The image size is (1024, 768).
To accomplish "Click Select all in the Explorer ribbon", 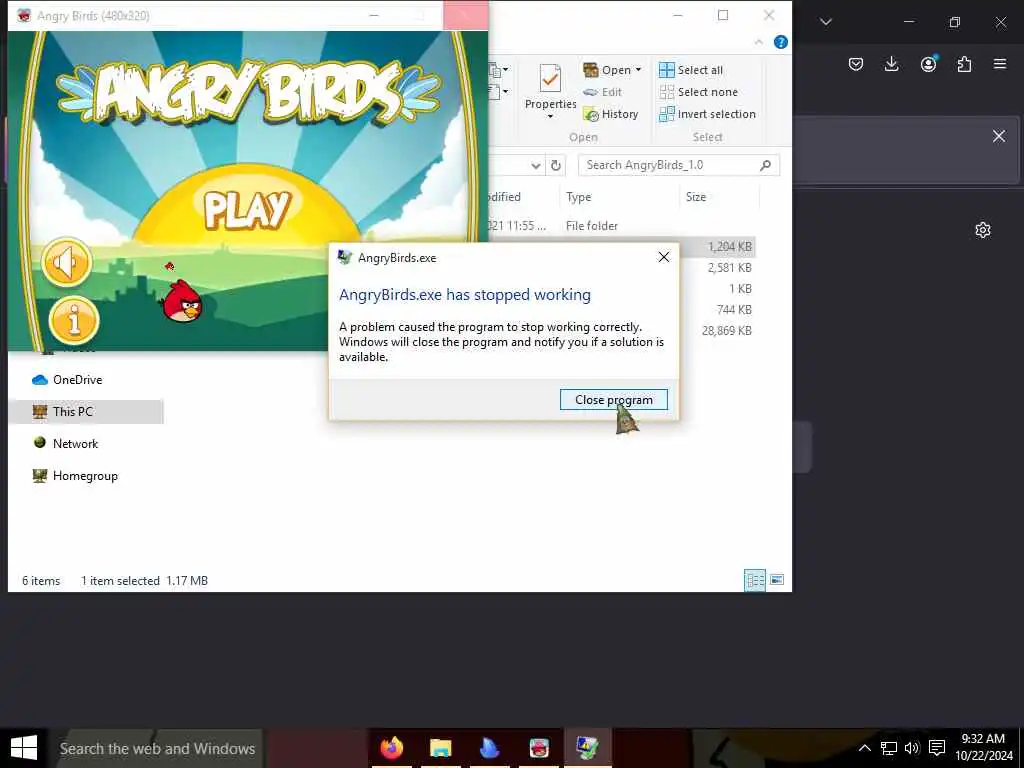I will click(691, 70).
